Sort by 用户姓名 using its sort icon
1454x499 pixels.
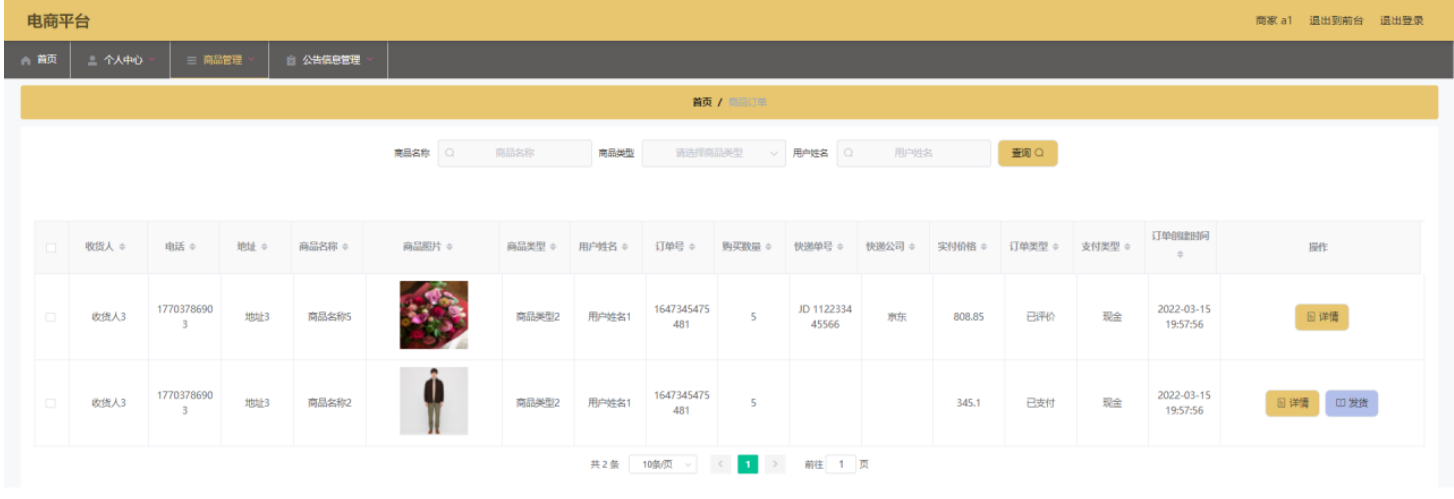[x=625, y=247]
